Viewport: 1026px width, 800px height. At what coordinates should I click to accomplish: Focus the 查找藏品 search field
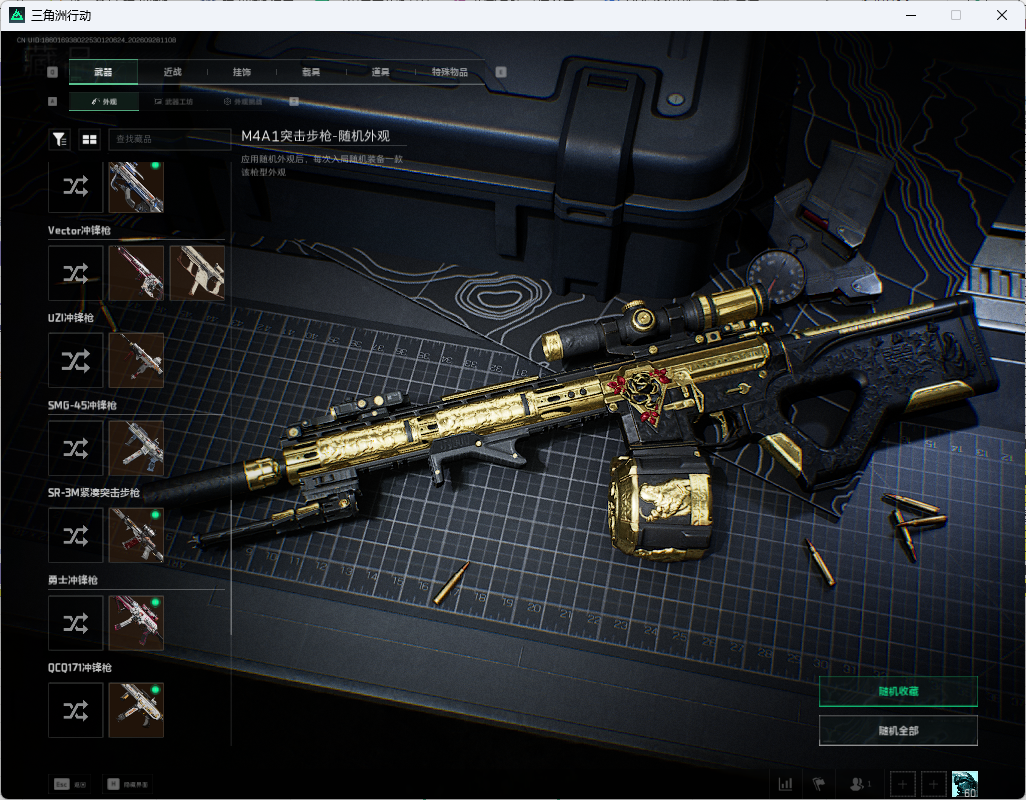169,139
